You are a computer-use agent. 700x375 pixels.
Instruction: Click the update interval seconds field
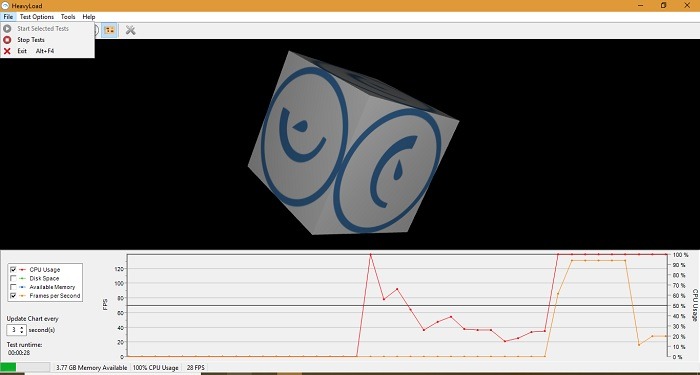click(x=13, y=330)
